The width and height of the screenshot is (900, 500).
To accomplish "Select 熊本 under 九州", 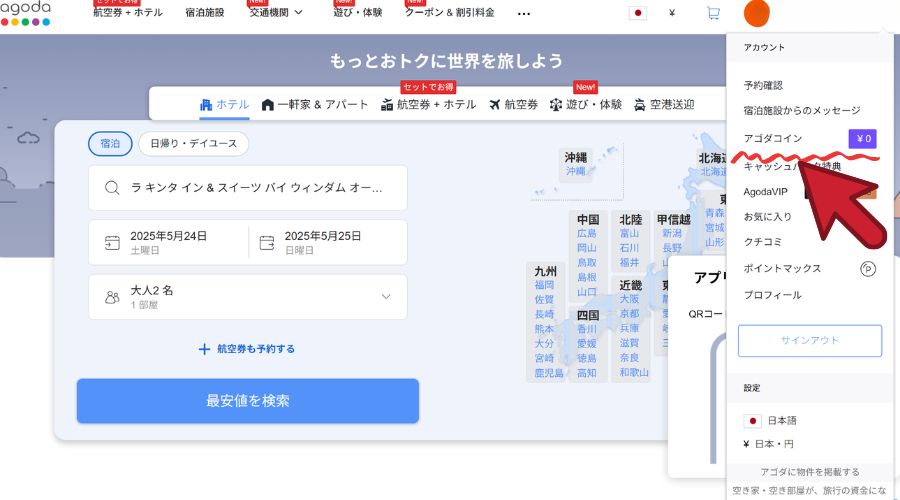I will (544, 329).
